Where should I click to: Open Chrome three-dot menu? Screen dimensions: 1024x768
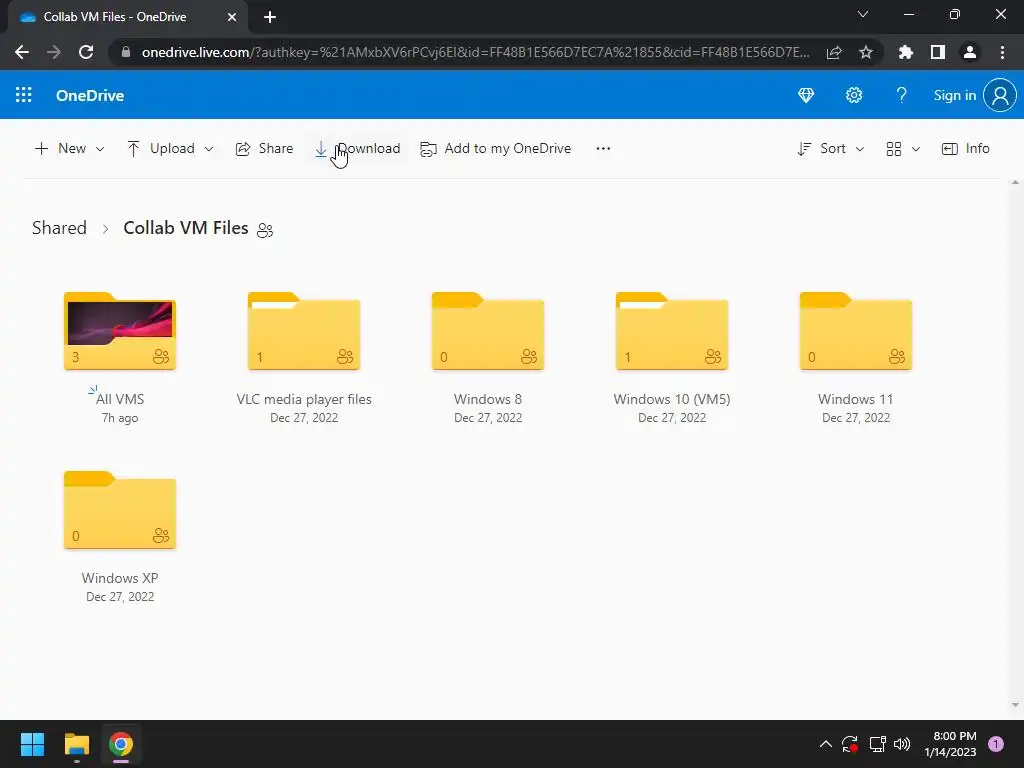[1002, 52]
